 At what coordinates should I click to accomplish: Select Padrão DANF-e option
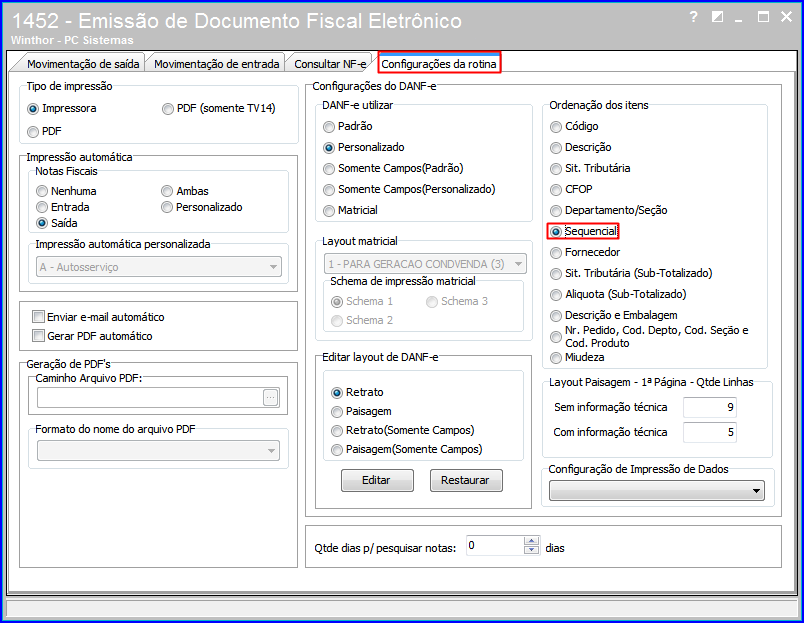click(x=348, y=126)
